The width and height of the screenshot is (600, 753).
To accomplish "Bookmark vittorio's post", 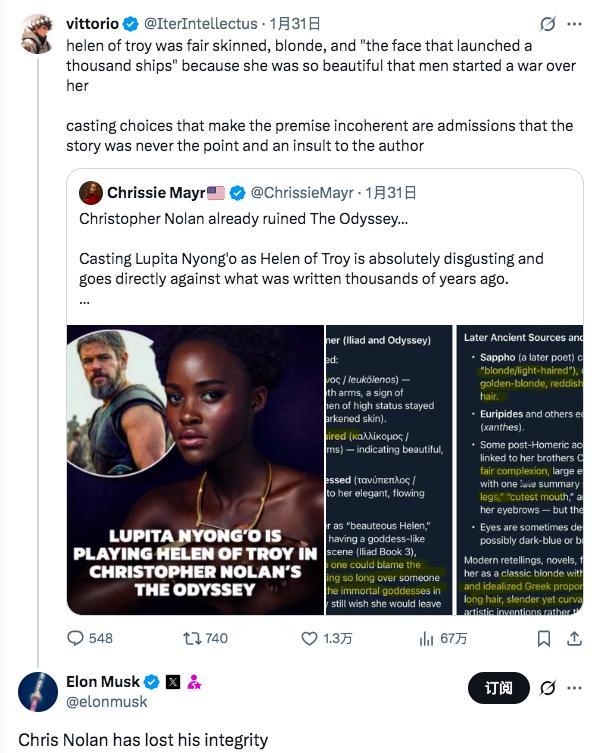I will [x=544, y=638].
